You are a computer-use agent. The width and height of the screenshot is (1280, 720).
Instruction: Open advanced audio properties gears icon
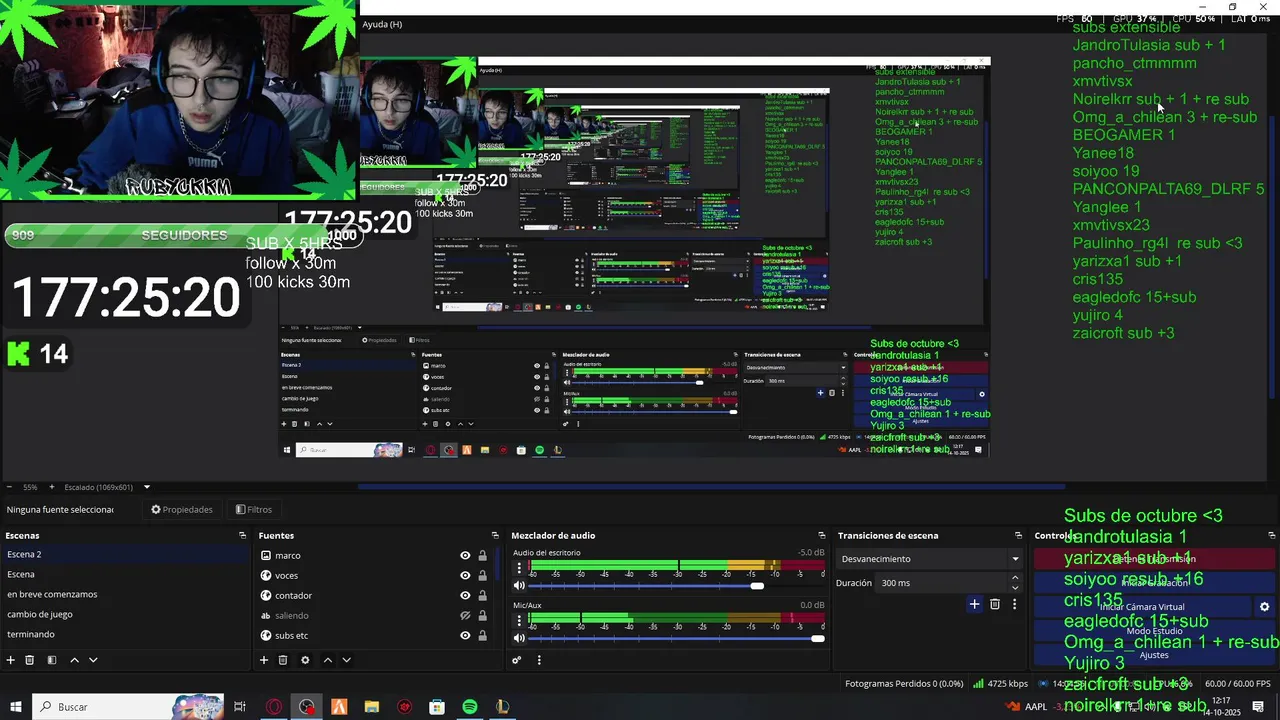(517, 660)
